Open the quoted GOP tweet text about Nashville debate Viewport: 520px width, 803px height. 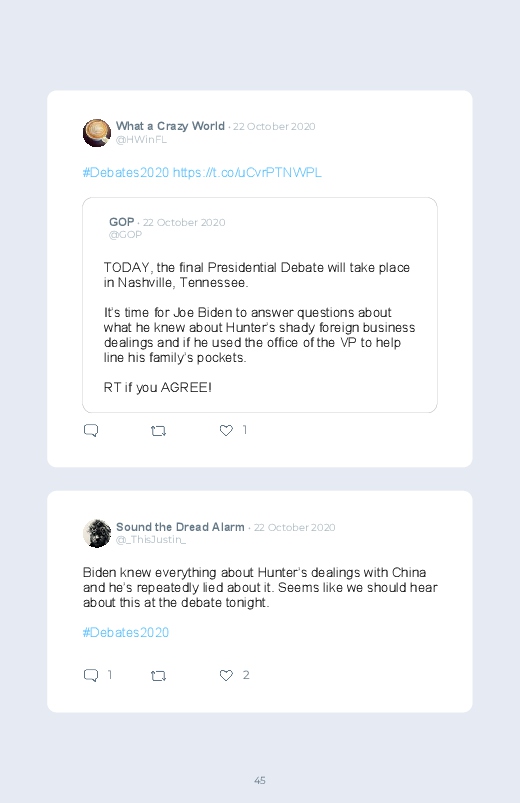coord(259,327)
